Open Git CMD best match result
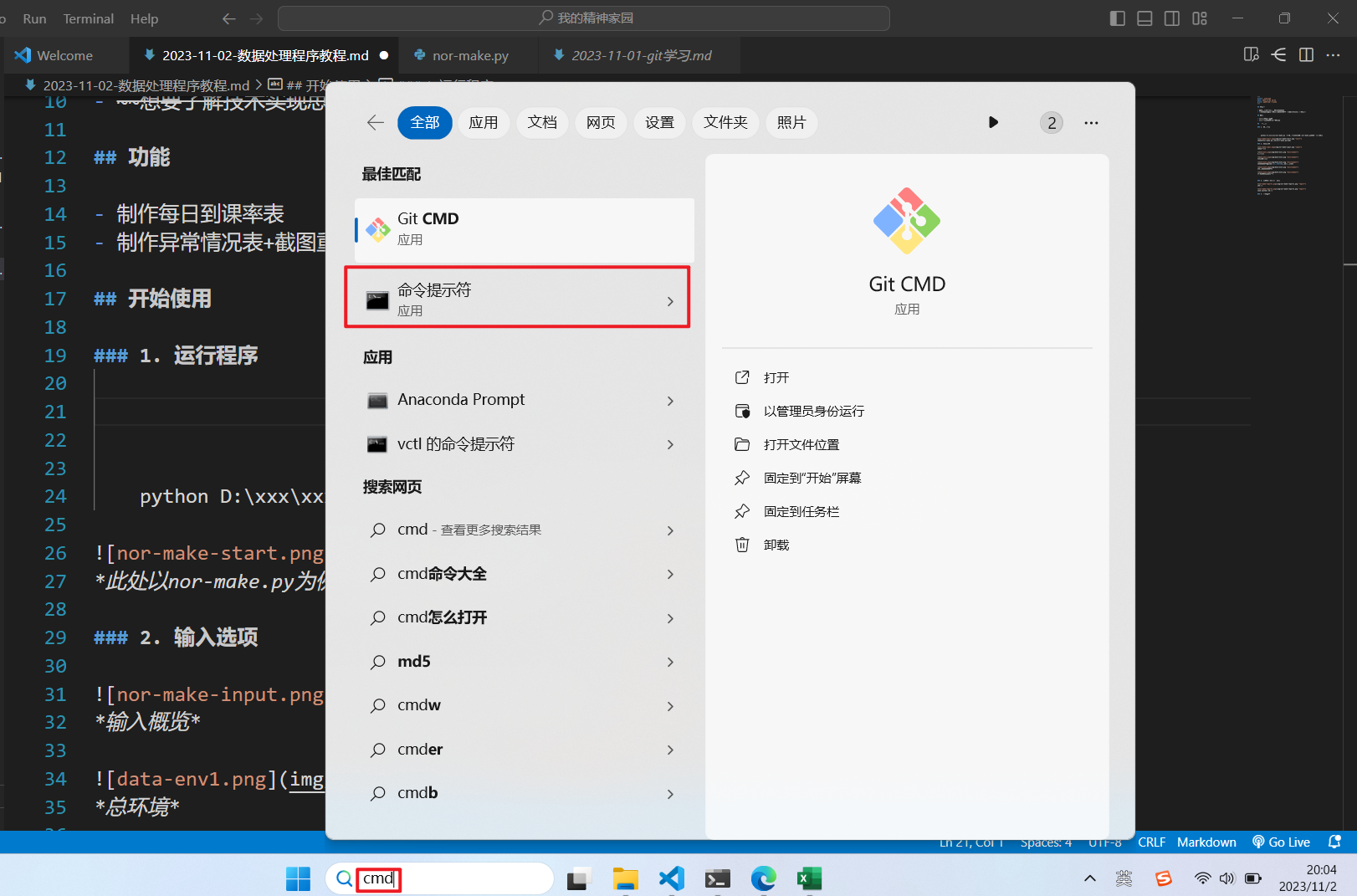1357x896 pixels. coord(525,229)
